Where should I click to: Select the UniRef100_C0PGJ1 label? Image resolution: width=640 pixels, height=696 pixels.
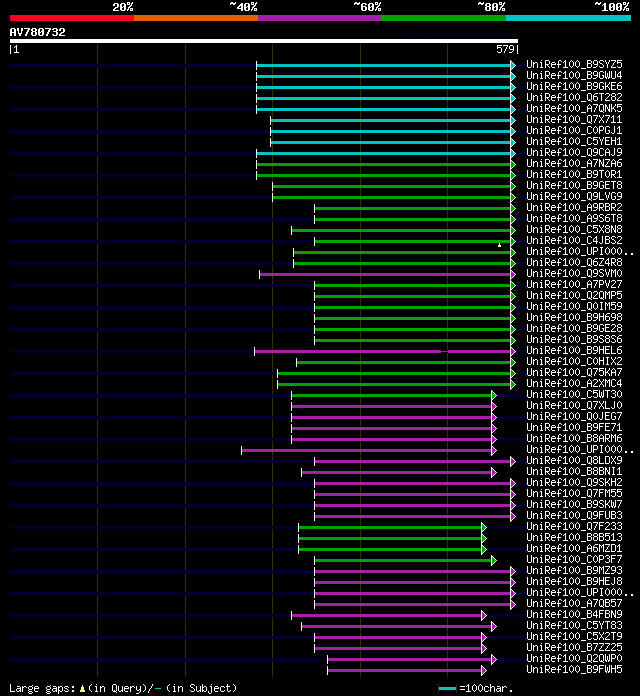[574, 130]
